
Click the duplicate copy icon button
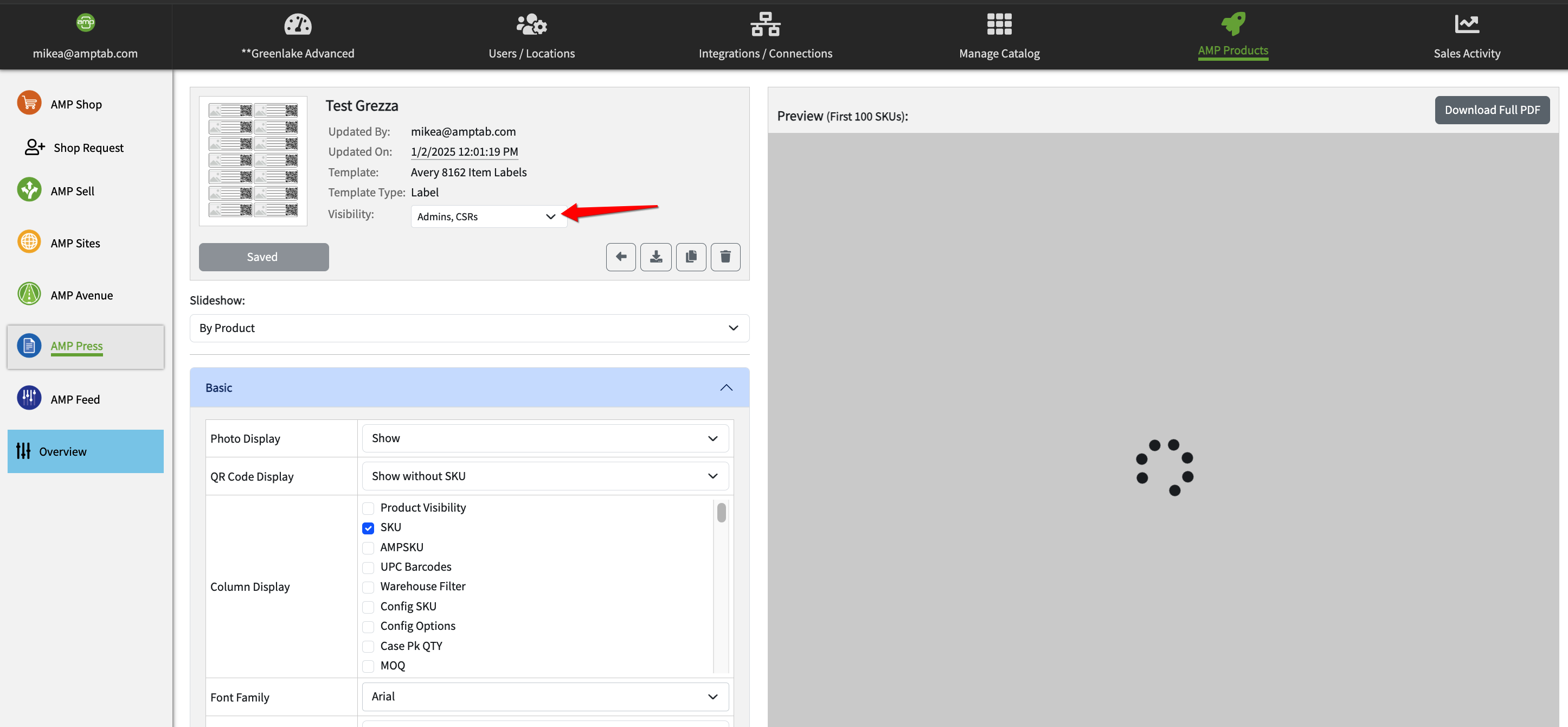pos(691,257)
